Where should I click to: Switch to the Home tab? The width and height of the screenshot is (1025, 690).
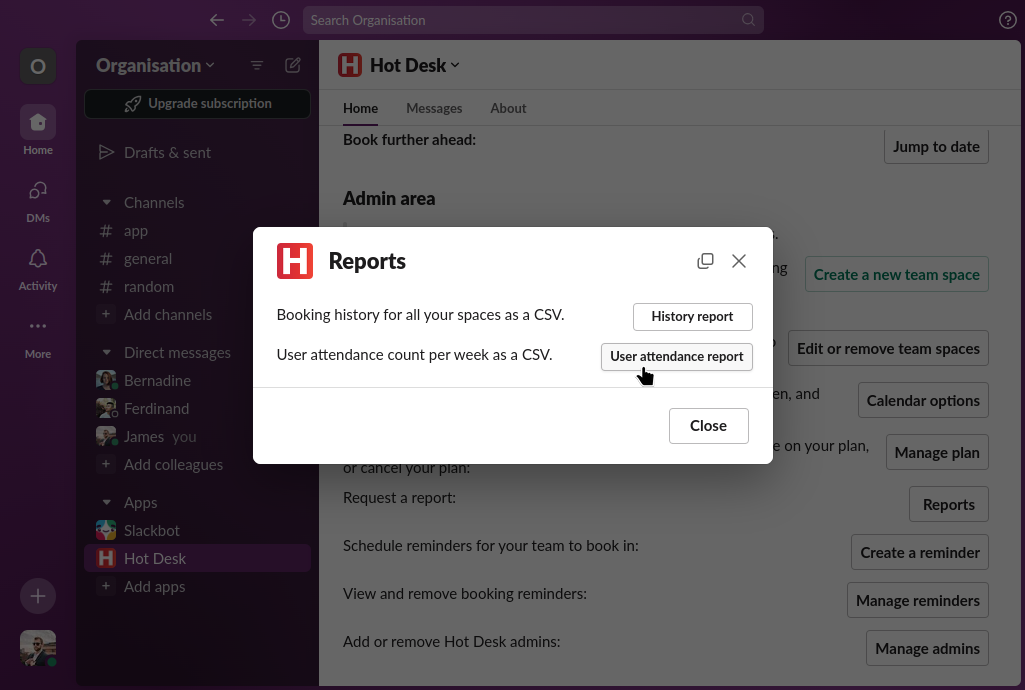[360, 108]
